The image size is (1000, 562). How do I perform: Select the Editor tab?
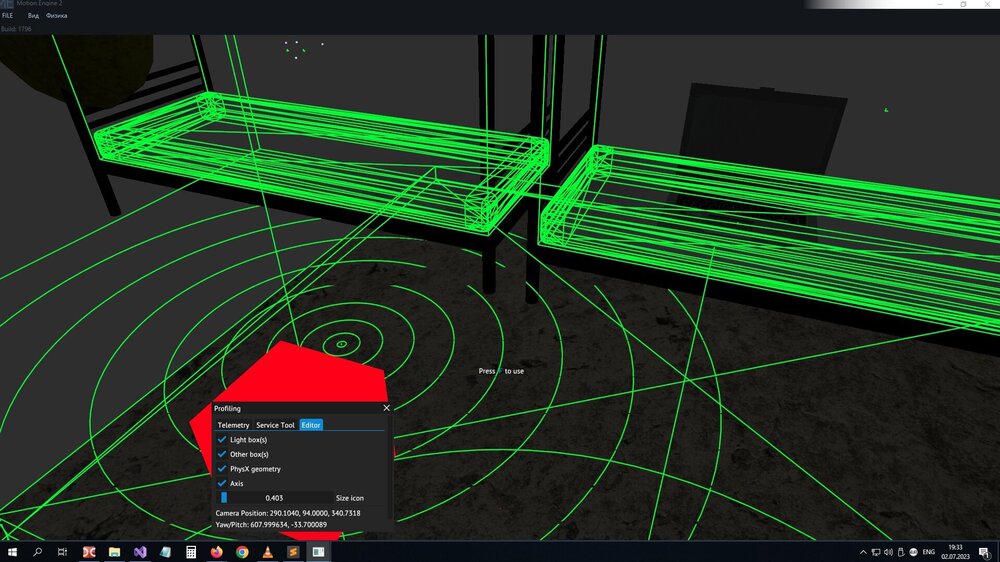point(311,425)
